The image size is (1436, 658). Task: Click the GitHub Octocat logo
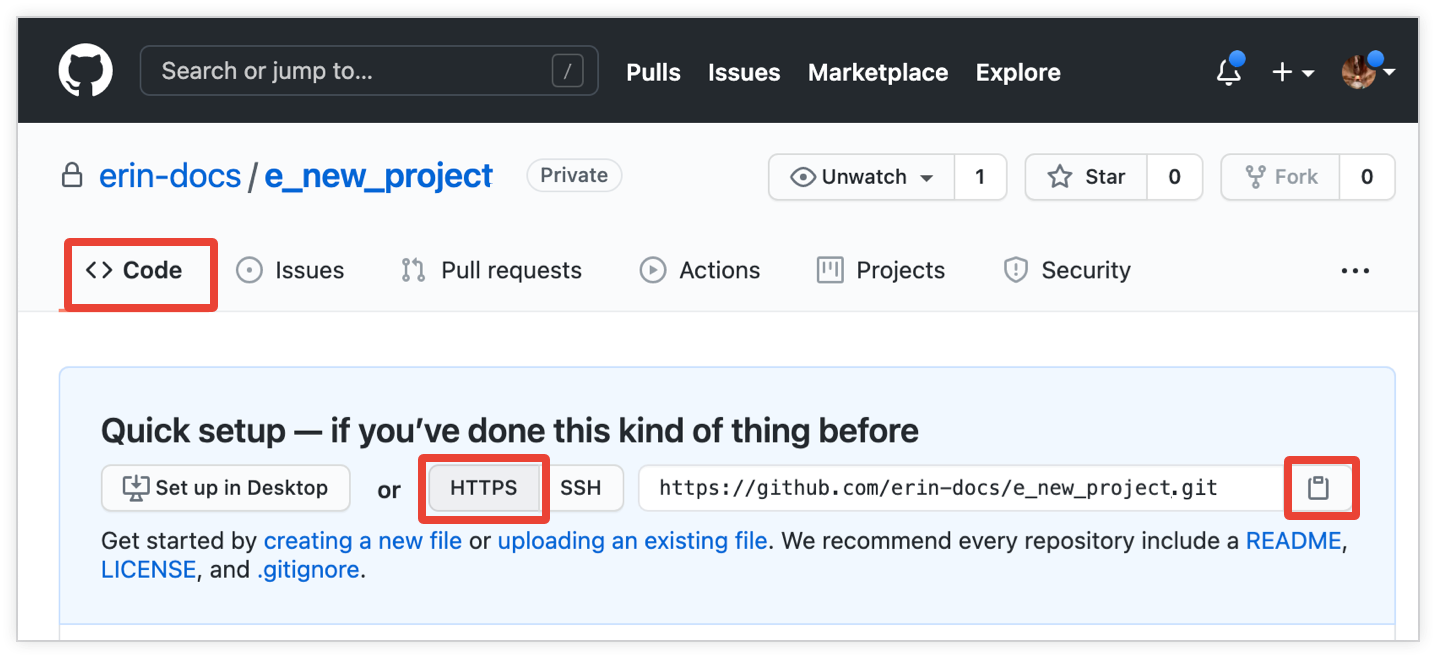(86, 71)
